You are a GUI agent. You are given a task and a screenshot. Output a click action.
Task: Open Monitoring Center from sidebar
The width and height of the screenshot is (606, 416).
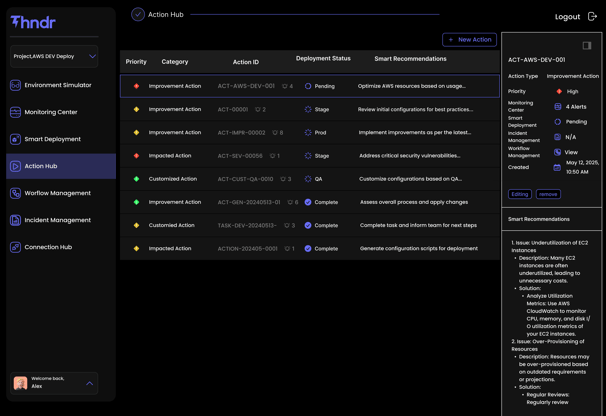click(x=51, y=112)
